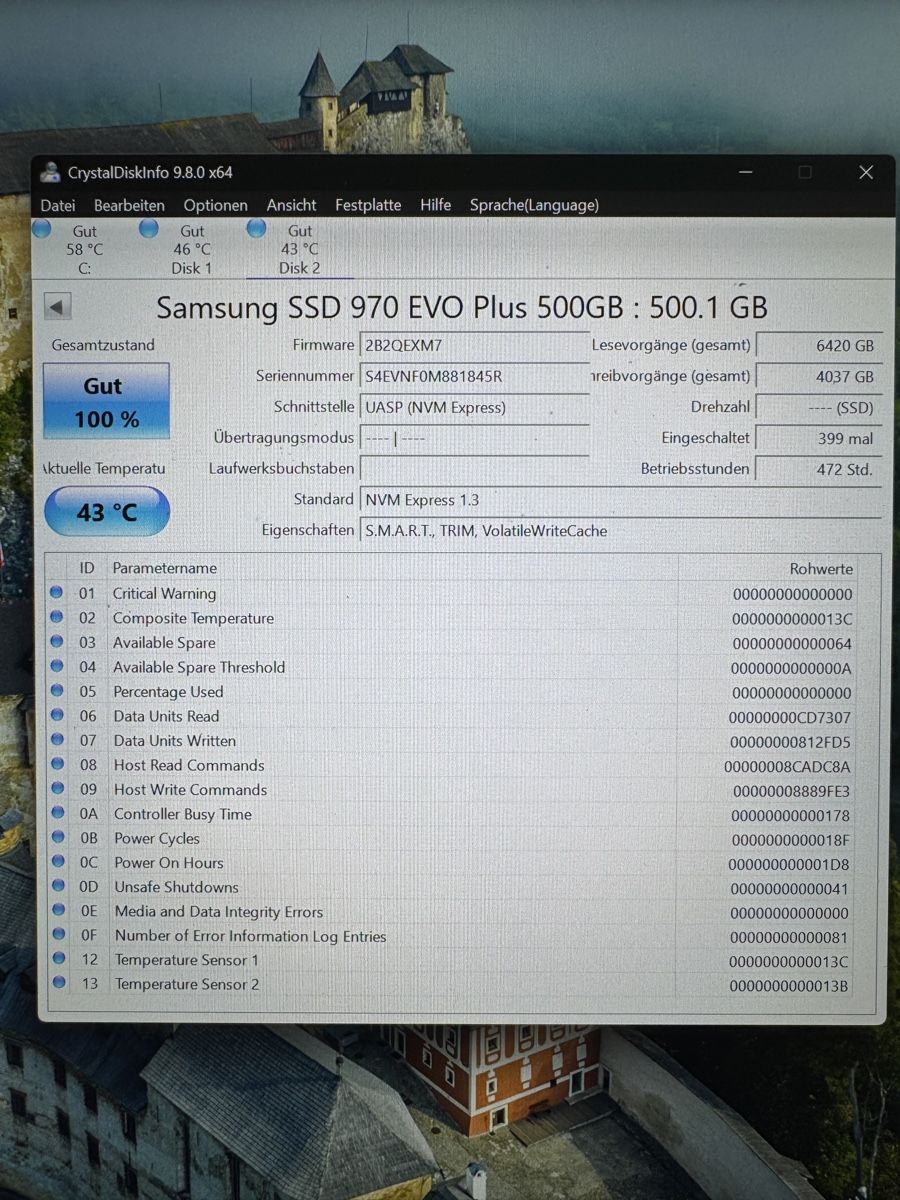Click status dot of Available Spare row
Viewport: 900px width, 1200px height.
pos(57,642)
